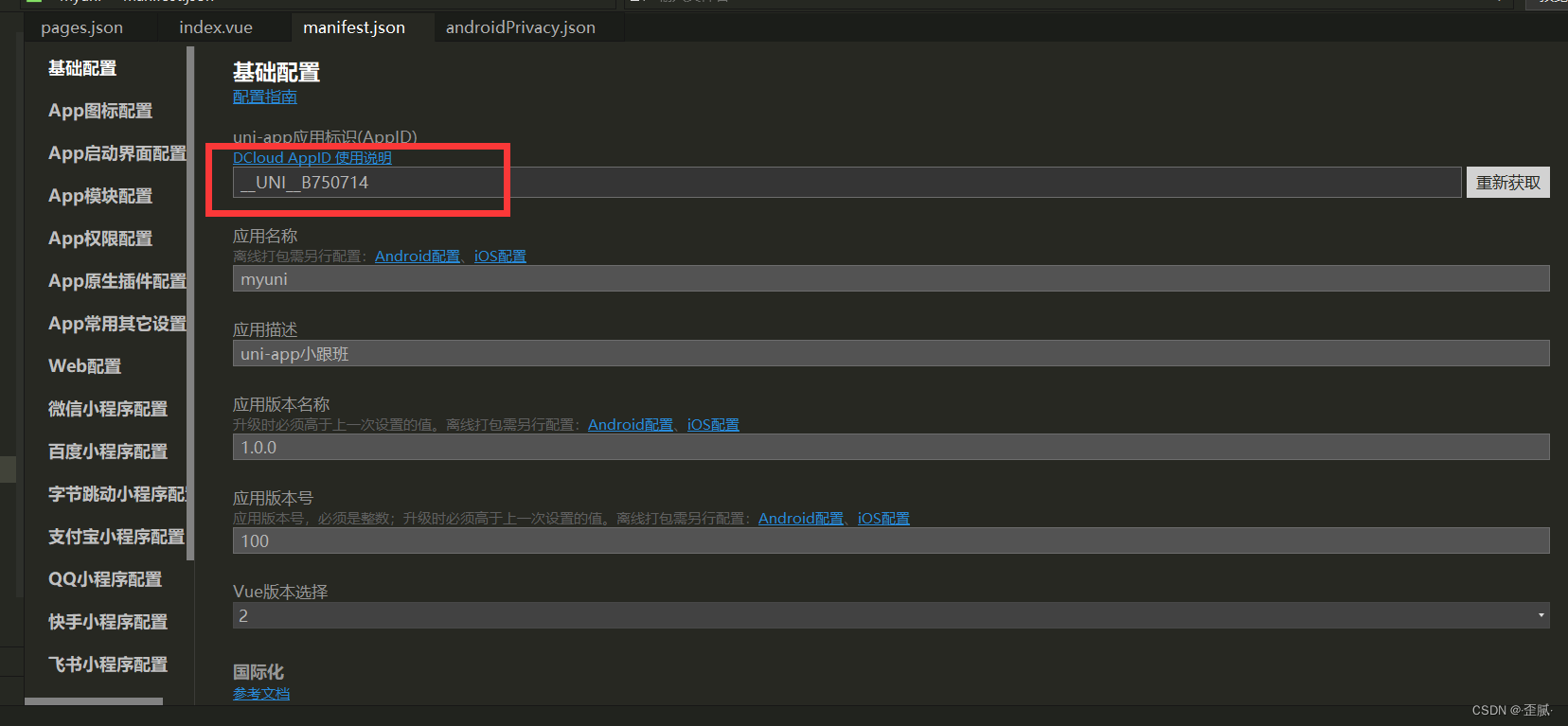The height and width of the screenshot is (726, 1568).
Task: Open QQ小程序配置 section
Action: point(105,579)
